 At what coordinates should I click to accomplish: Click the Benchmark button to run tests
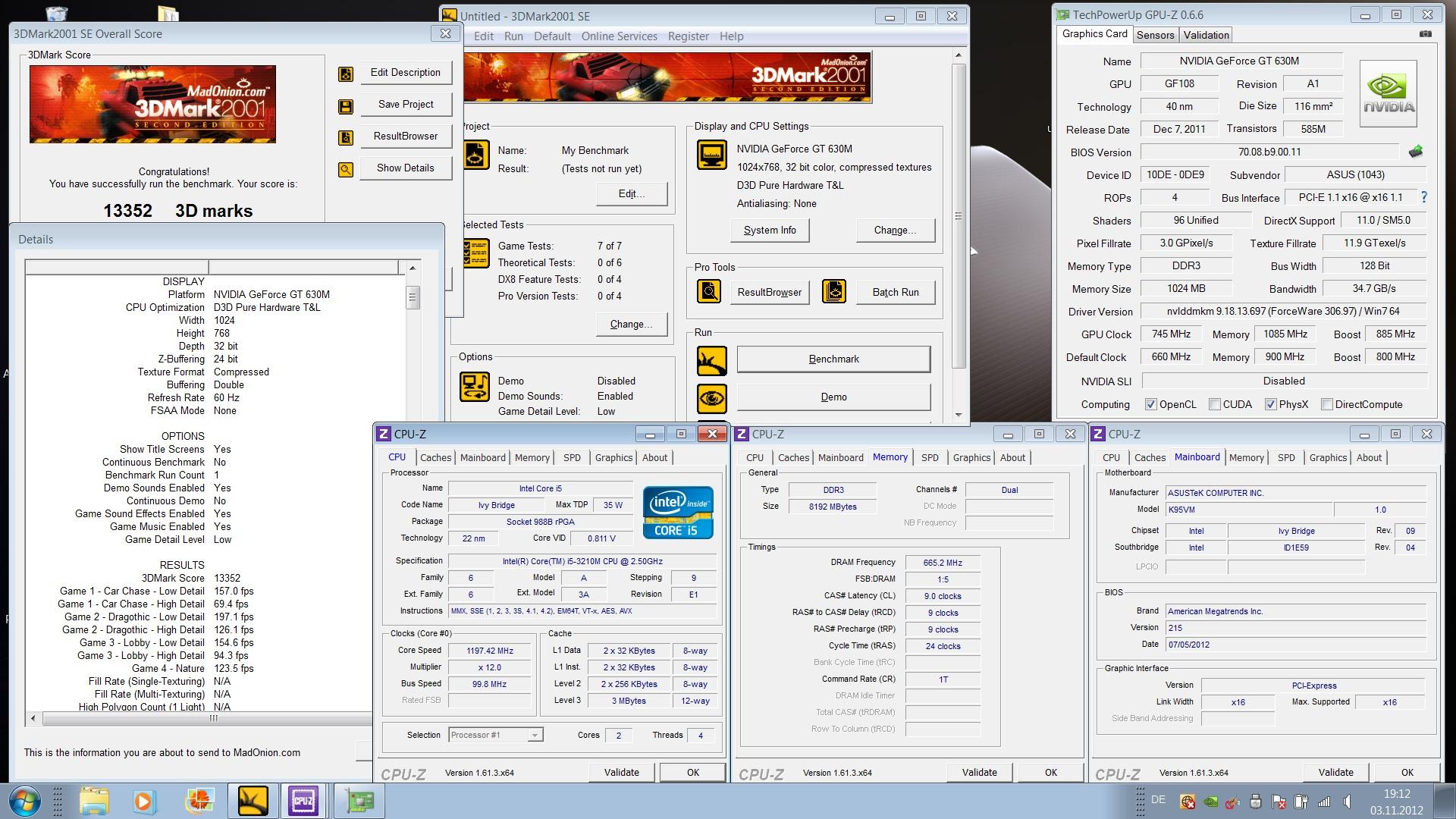[x=833, y=359]
